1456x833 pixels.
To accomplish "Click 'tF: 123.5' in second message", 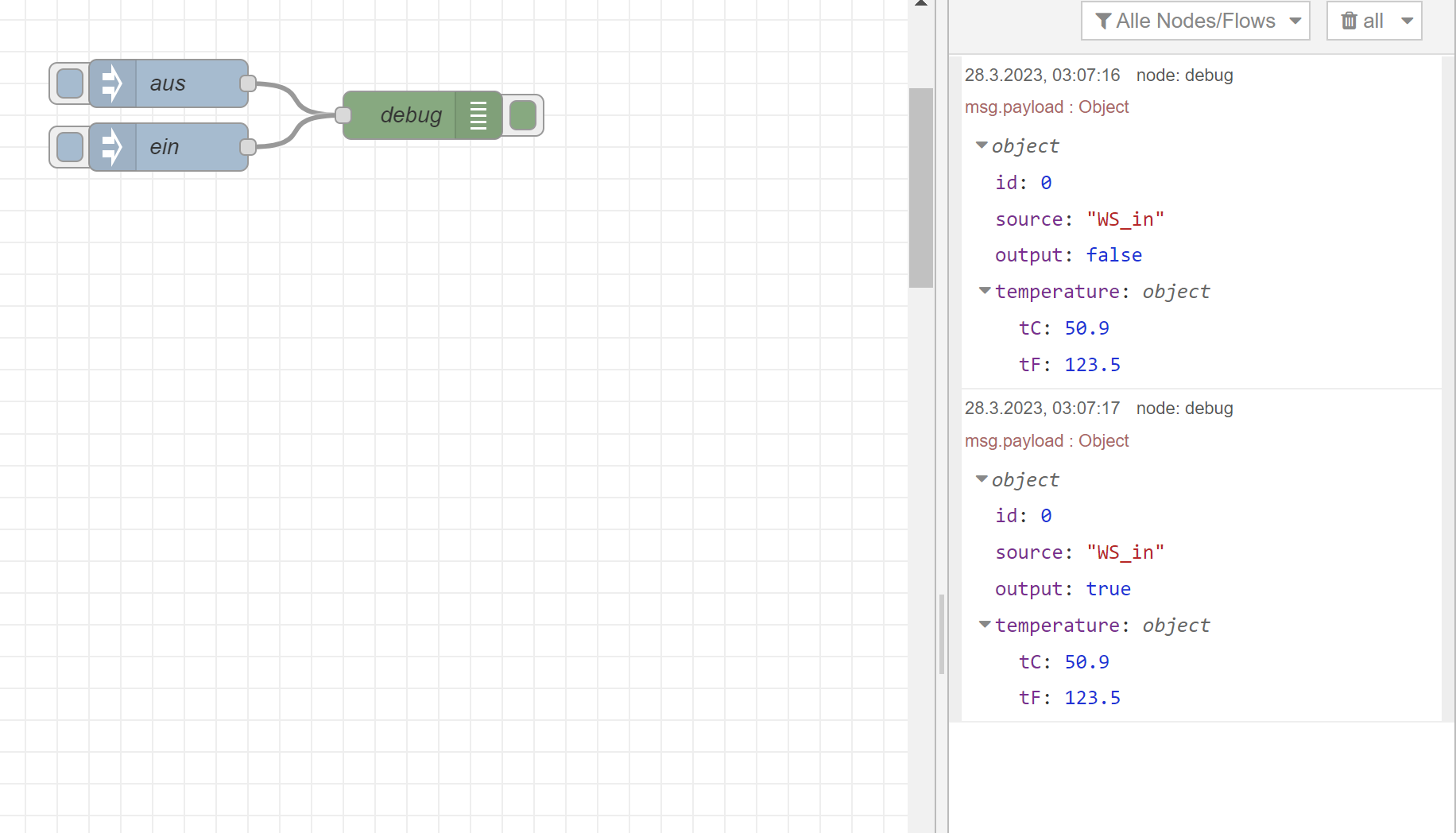I will point(1070,698).
